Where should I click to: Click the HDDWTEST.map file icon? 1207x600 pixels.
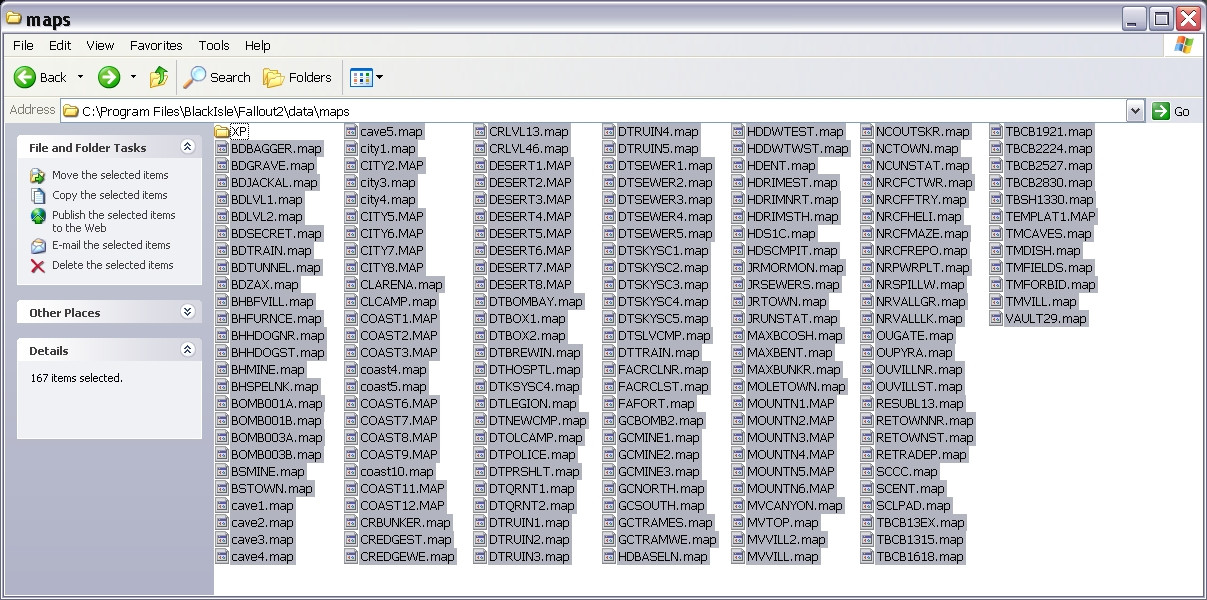click(x=739, y=132)
